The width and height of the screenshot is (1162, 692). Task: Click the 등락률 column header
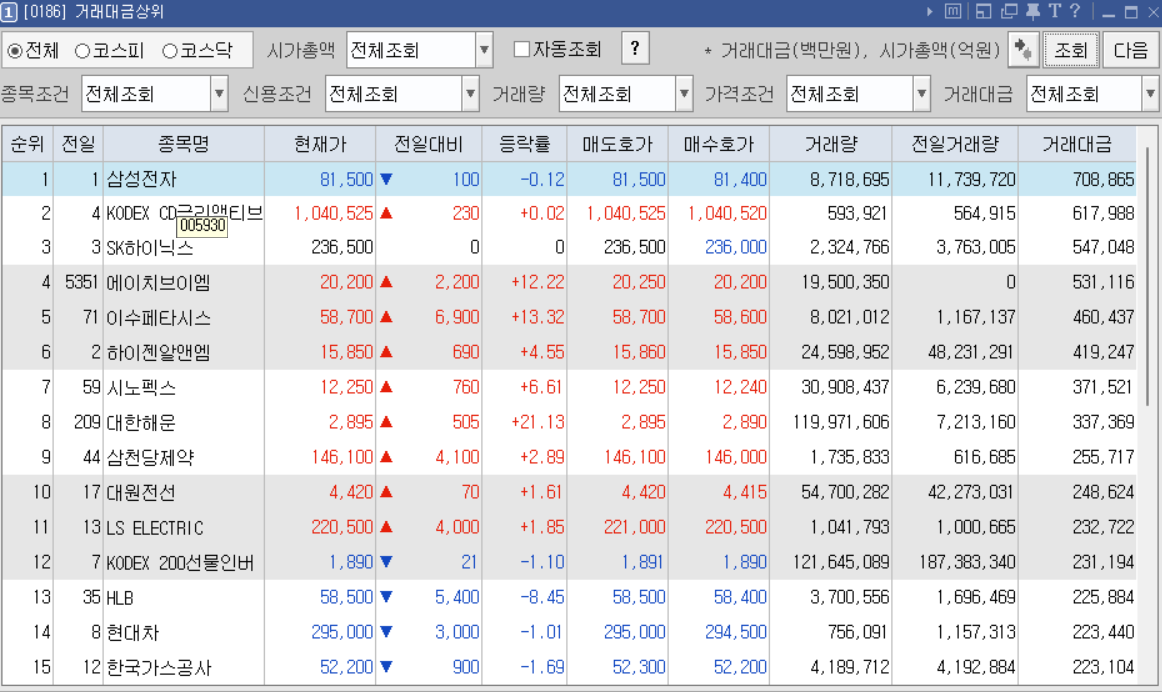pyautogui.click(x=525, y=144)
